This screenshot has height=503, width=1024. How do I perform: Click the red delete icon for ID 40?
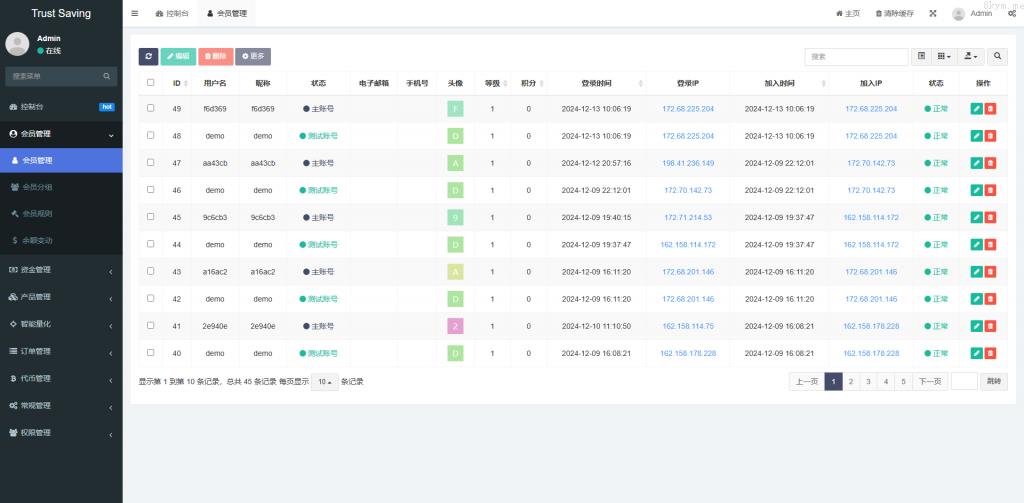pos(990,353)
